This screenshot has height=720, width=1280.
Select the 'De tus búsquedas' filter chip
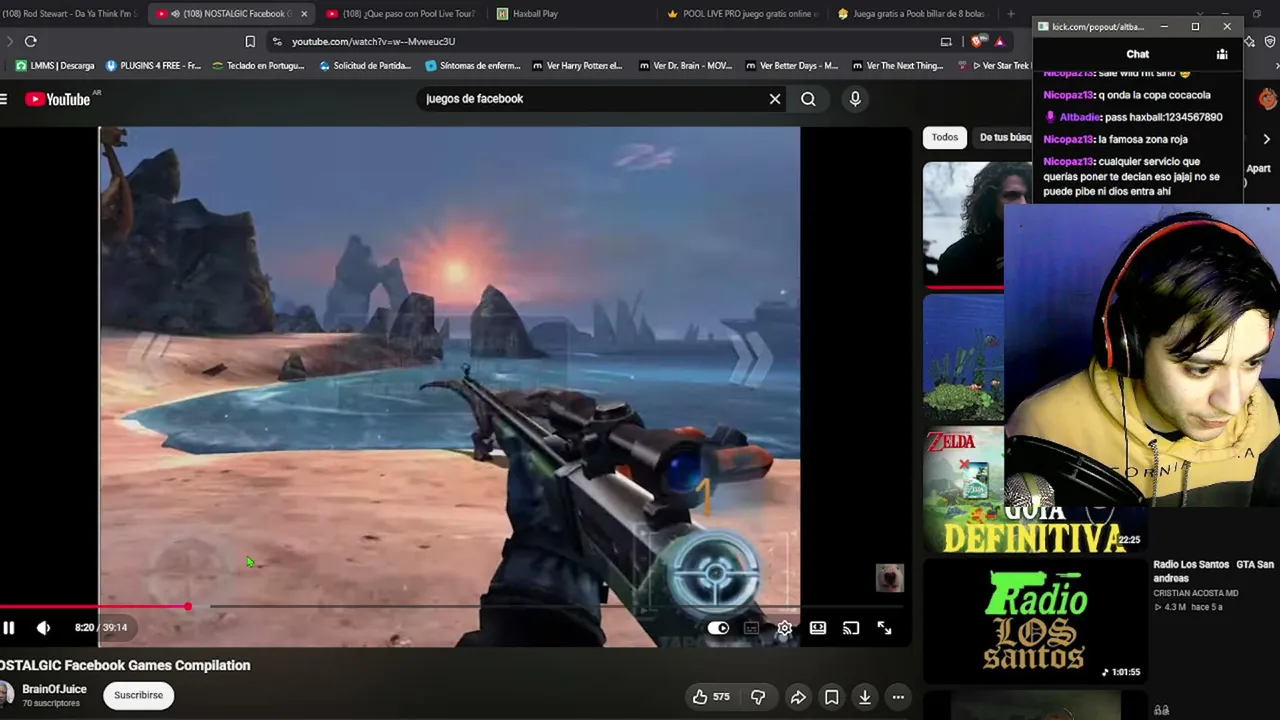(x=1004, y=137)
